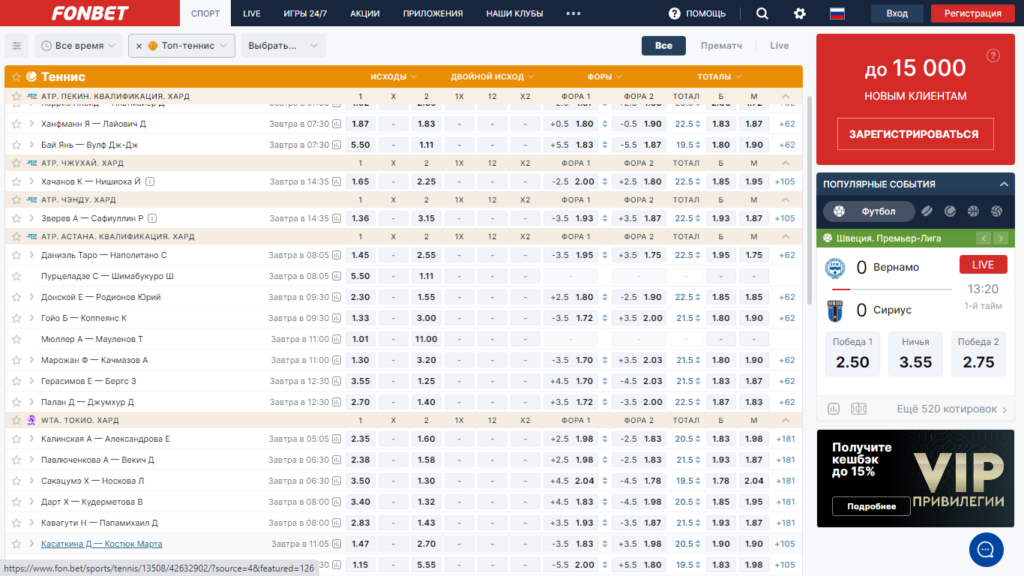This screenshot has height=576, width=1024.
Task: Click info icon next to Зверев А — Сафиуллин Р
Action: [152, 218]
